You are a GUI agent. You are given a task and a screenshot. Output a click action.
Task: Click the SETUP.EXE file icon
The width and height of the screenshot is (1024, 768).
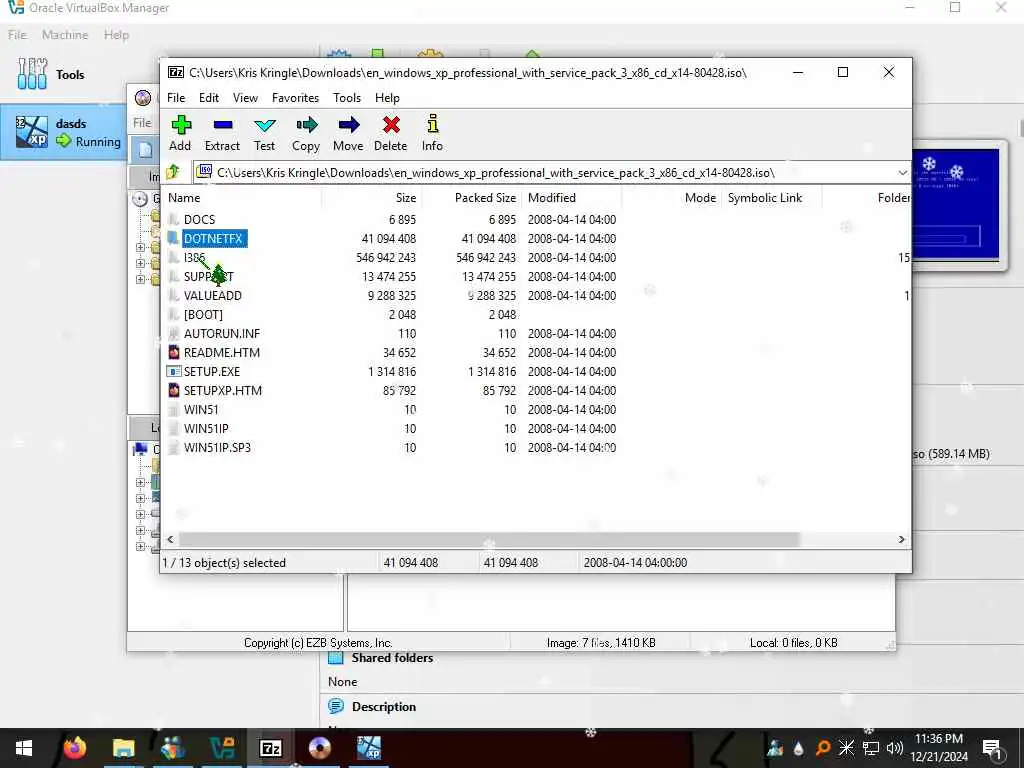(174, 372)
